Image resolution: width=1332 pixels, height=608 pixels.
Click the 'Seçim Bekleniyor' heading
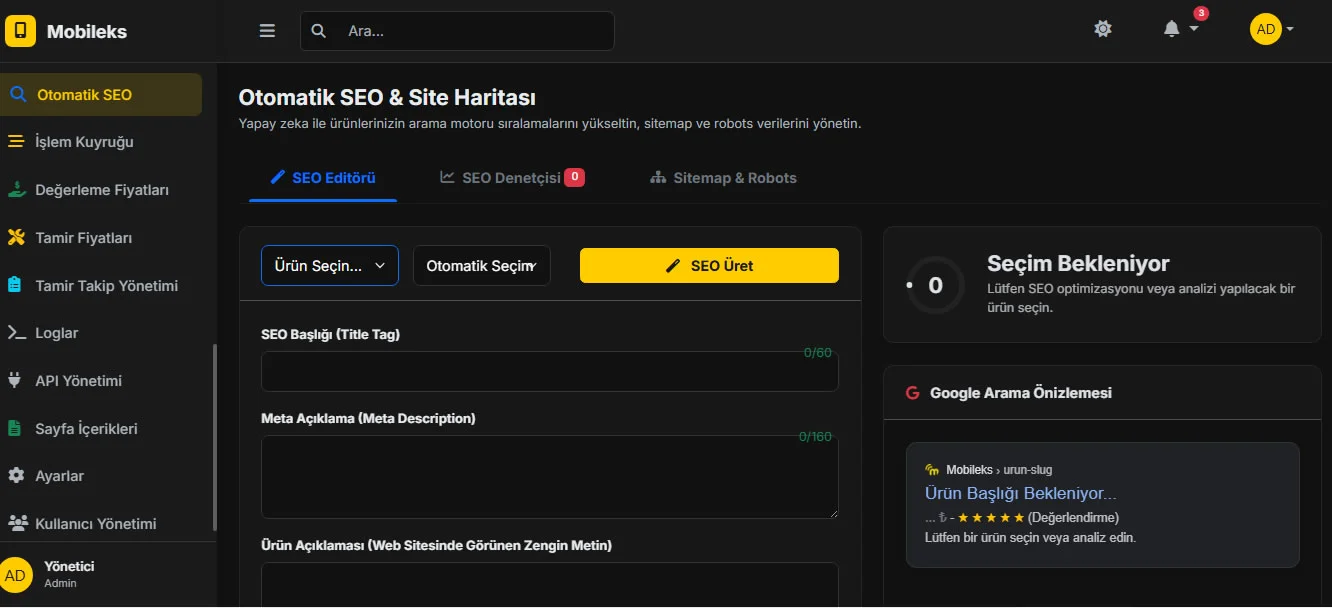(x=1078, y=264)
